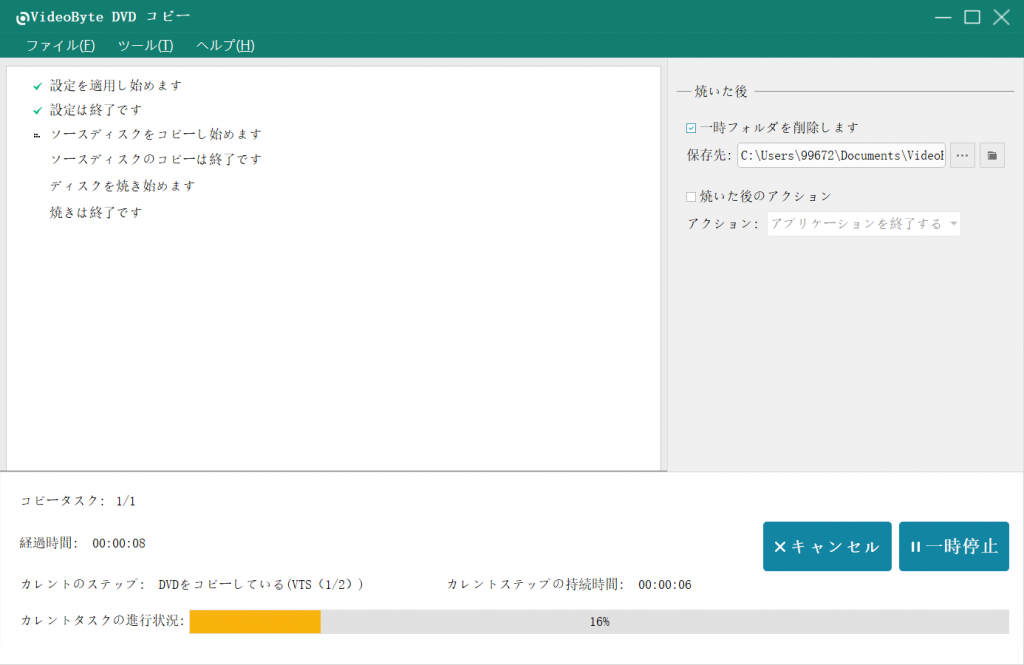Select the ディスクを焼き始めます log entry
The image size is (1024, 665).
pyautogui.click(x=122, y=186)
